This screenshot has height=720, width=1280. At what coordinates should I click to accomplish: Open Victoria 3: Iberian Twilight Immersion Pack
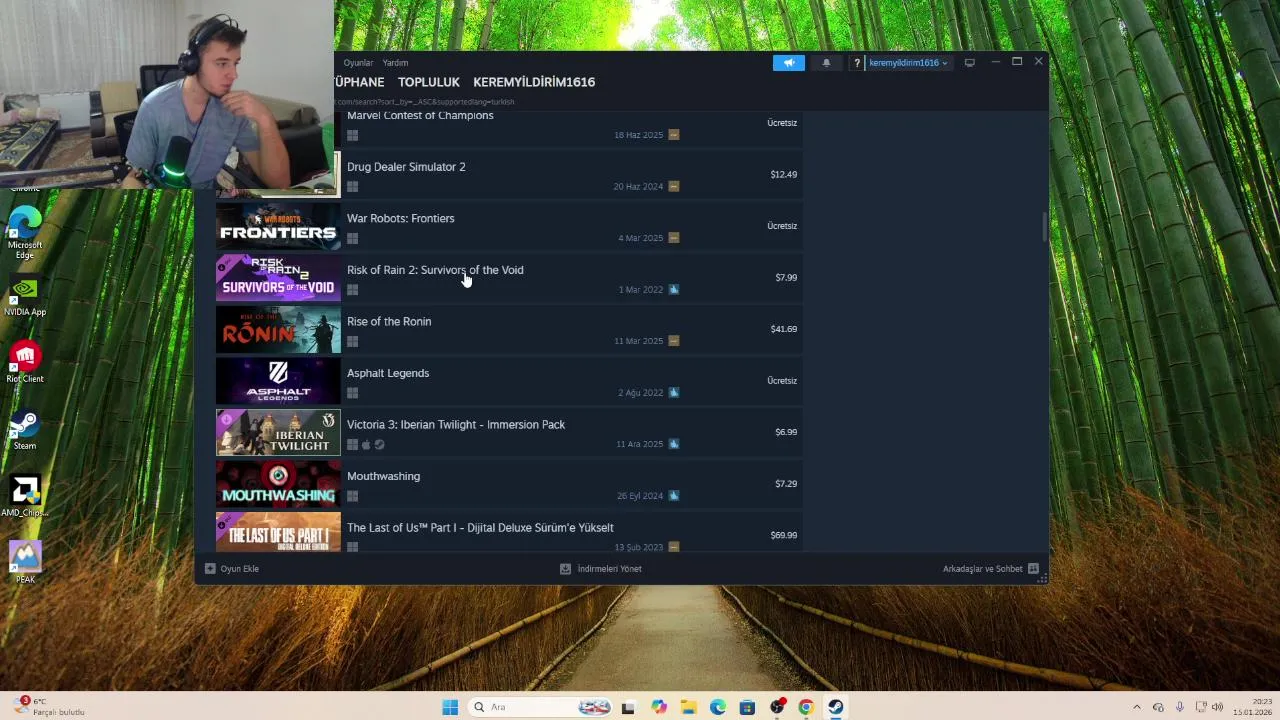[x=509, y=433]
